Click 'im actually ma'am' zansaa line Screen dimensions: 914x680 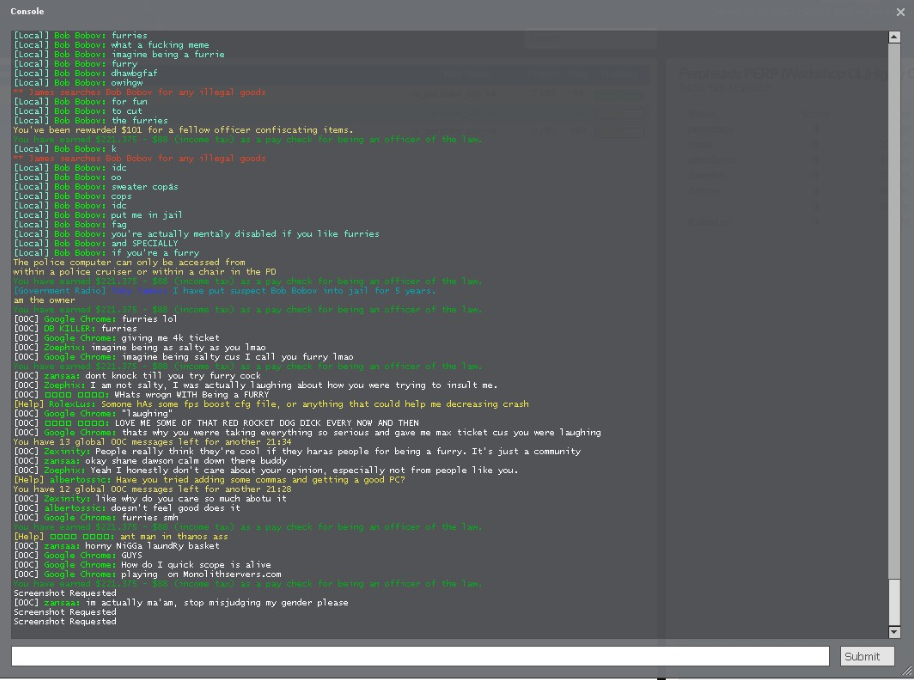[x=181, y=603]
